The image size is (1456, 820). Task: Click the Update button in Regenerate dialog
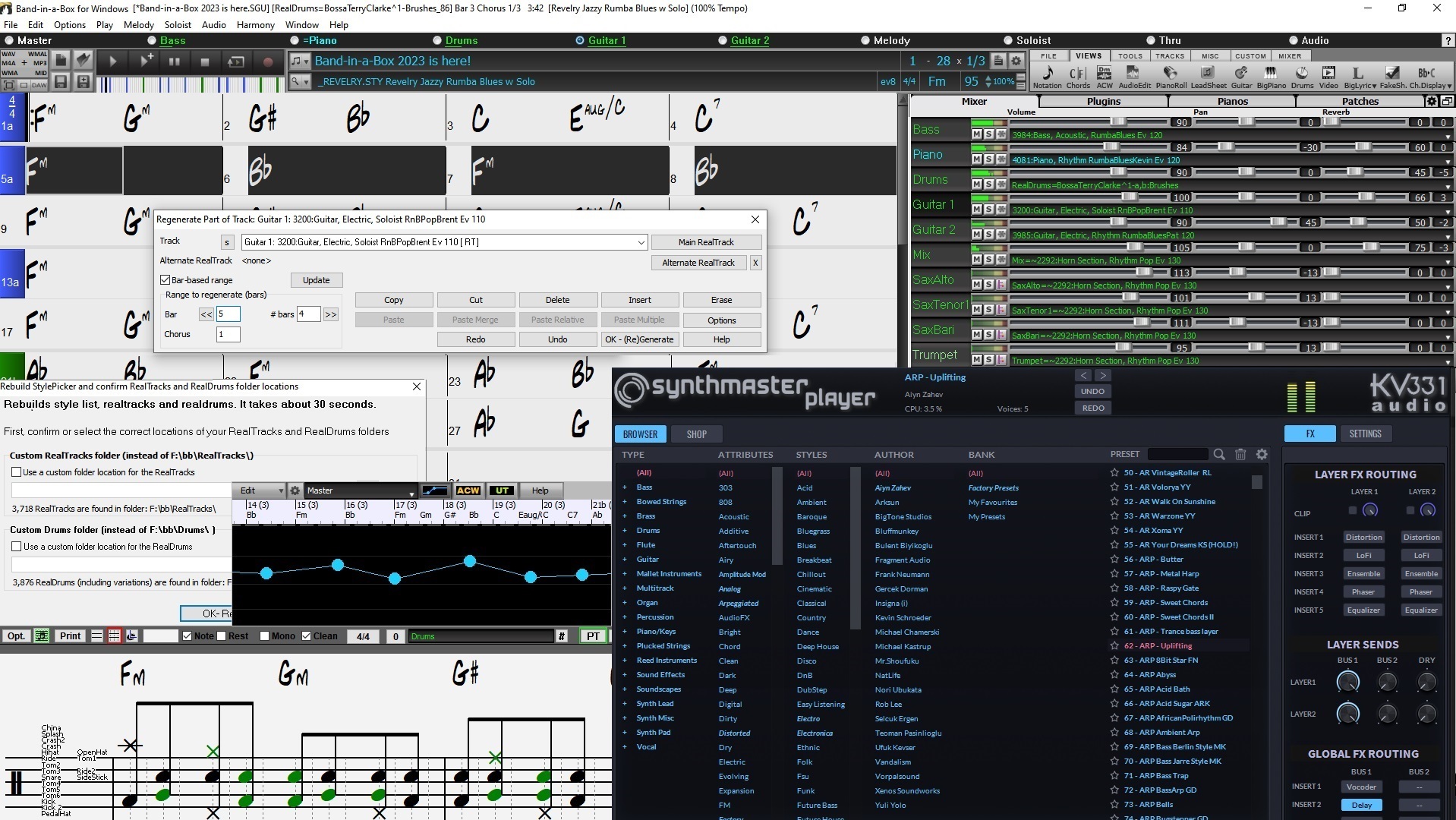316,280
